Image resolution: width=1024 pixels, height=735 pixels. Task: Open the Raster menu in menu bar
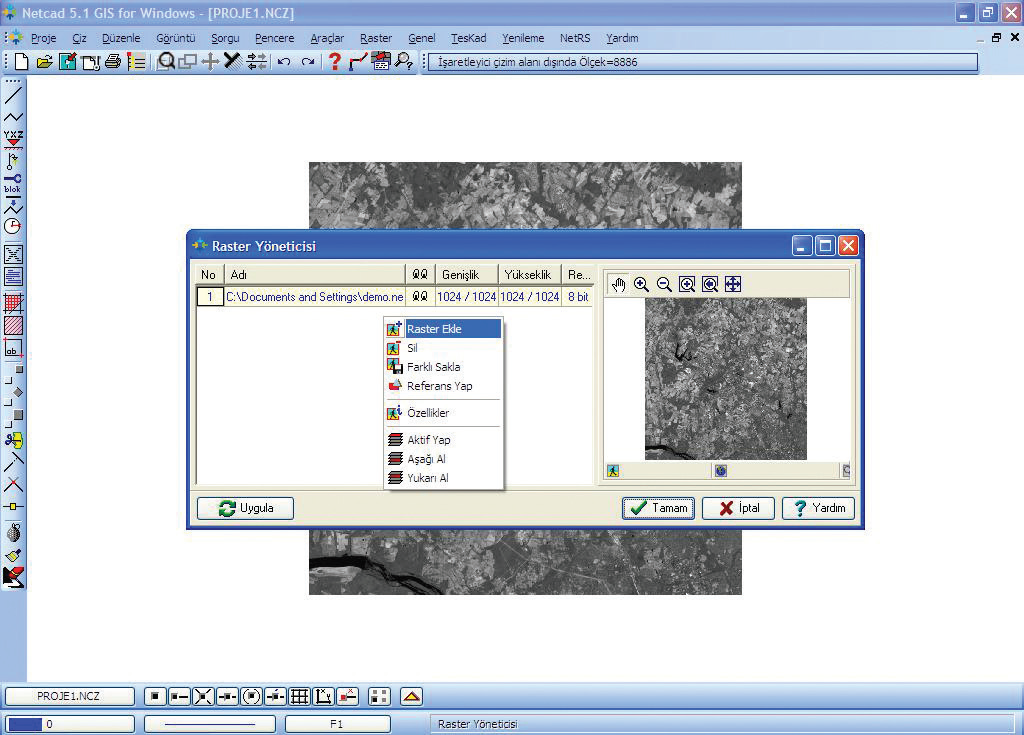click(x=376, y=38)
